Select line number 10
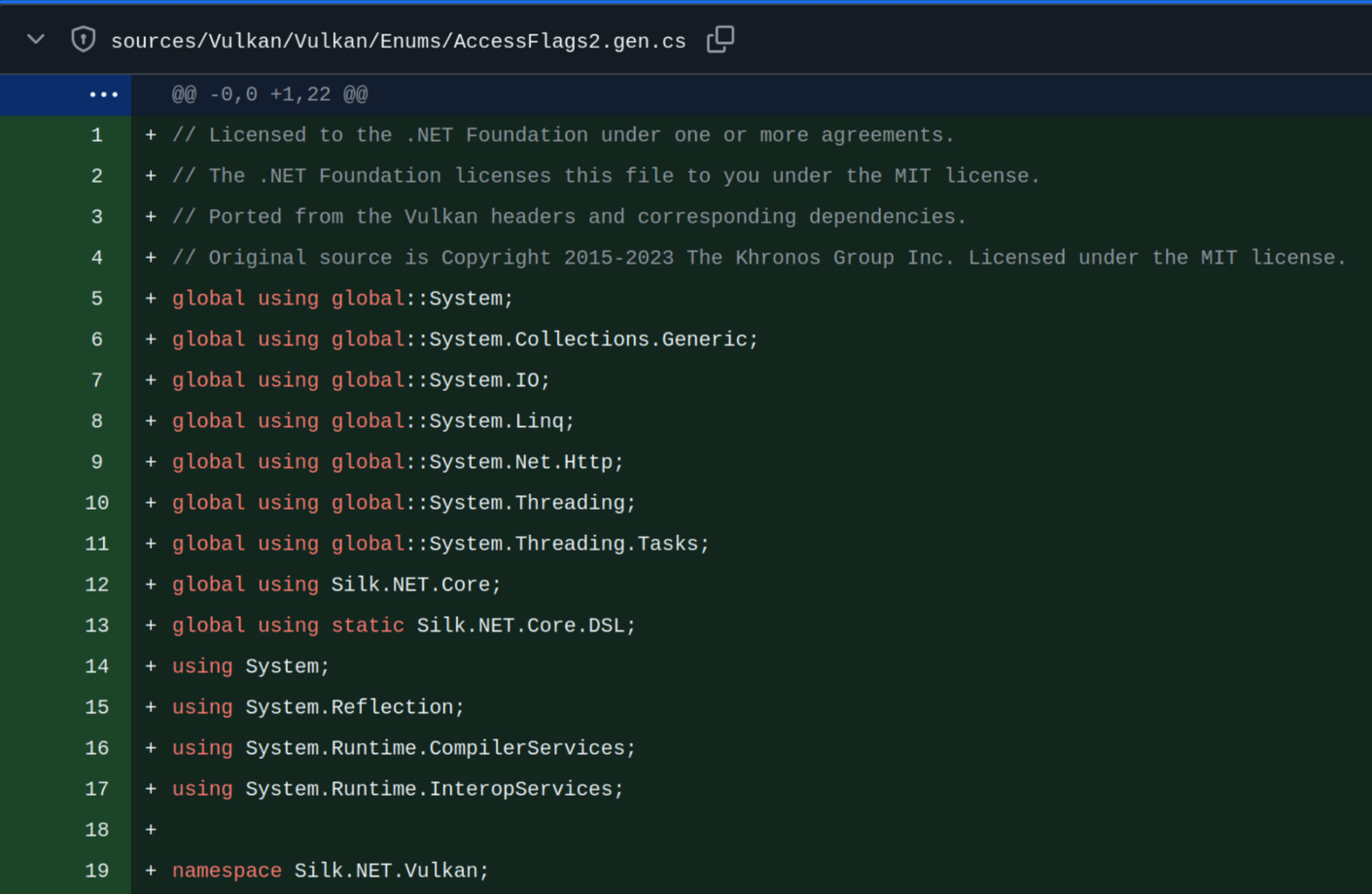This screenshot has width=1372, height=894. click(x=96, y=503)
